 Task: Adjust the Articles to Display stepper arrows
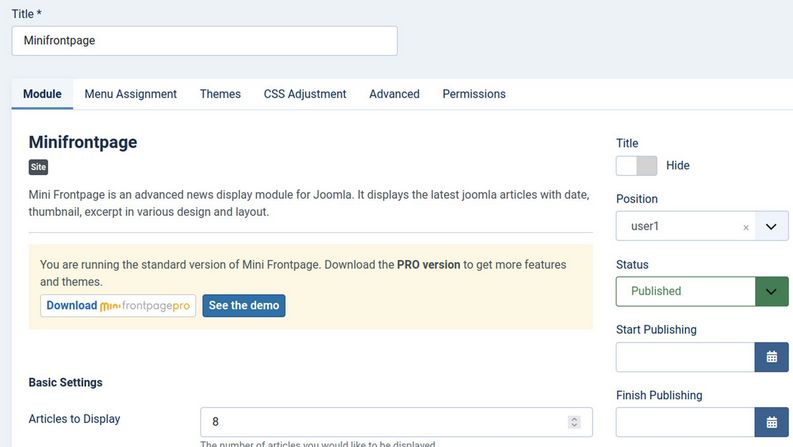pyautogui.click(x=574, y=422)
